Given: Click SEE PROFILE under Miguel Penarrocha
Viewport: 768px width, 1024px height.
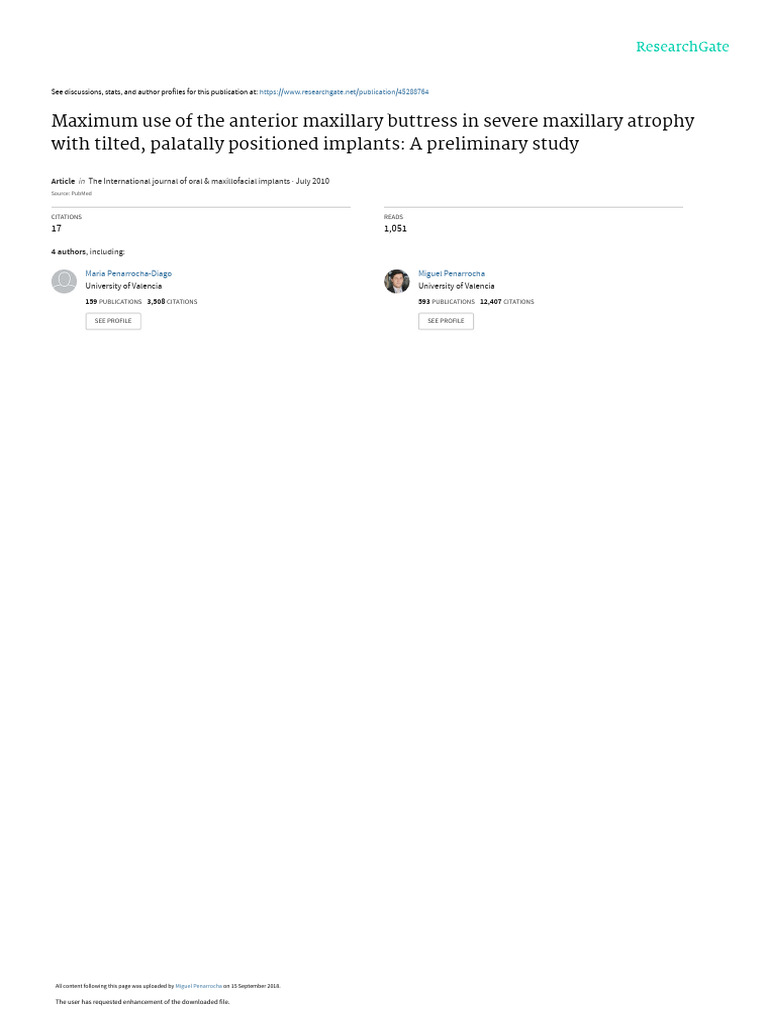Looking at the screenshot, I should click(x=446, y=321).
